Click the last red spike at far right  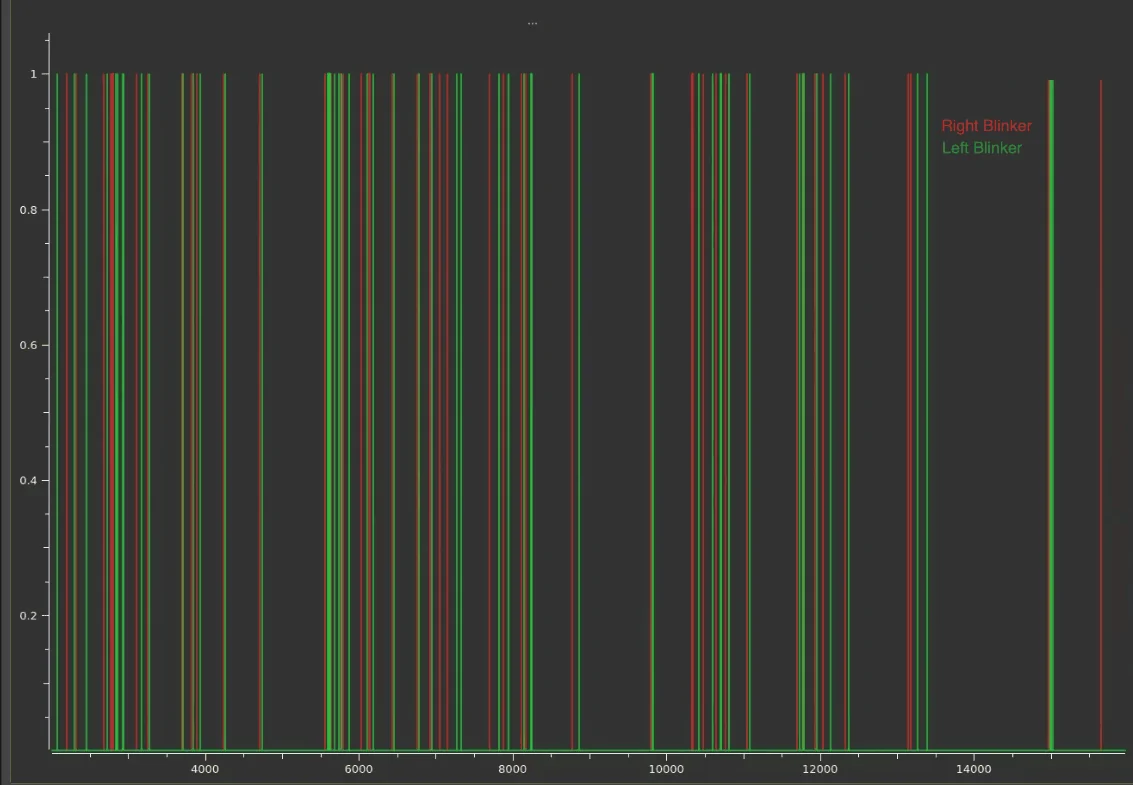(1101, 400)
